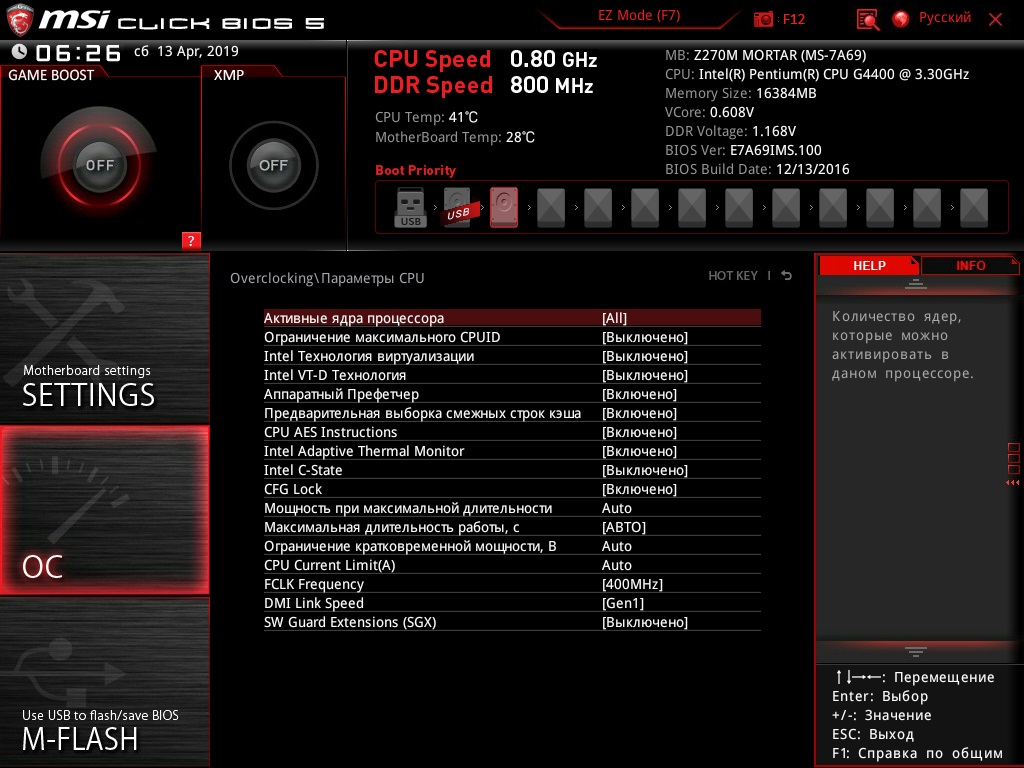Open the M-FLASH section

(104, 682)
